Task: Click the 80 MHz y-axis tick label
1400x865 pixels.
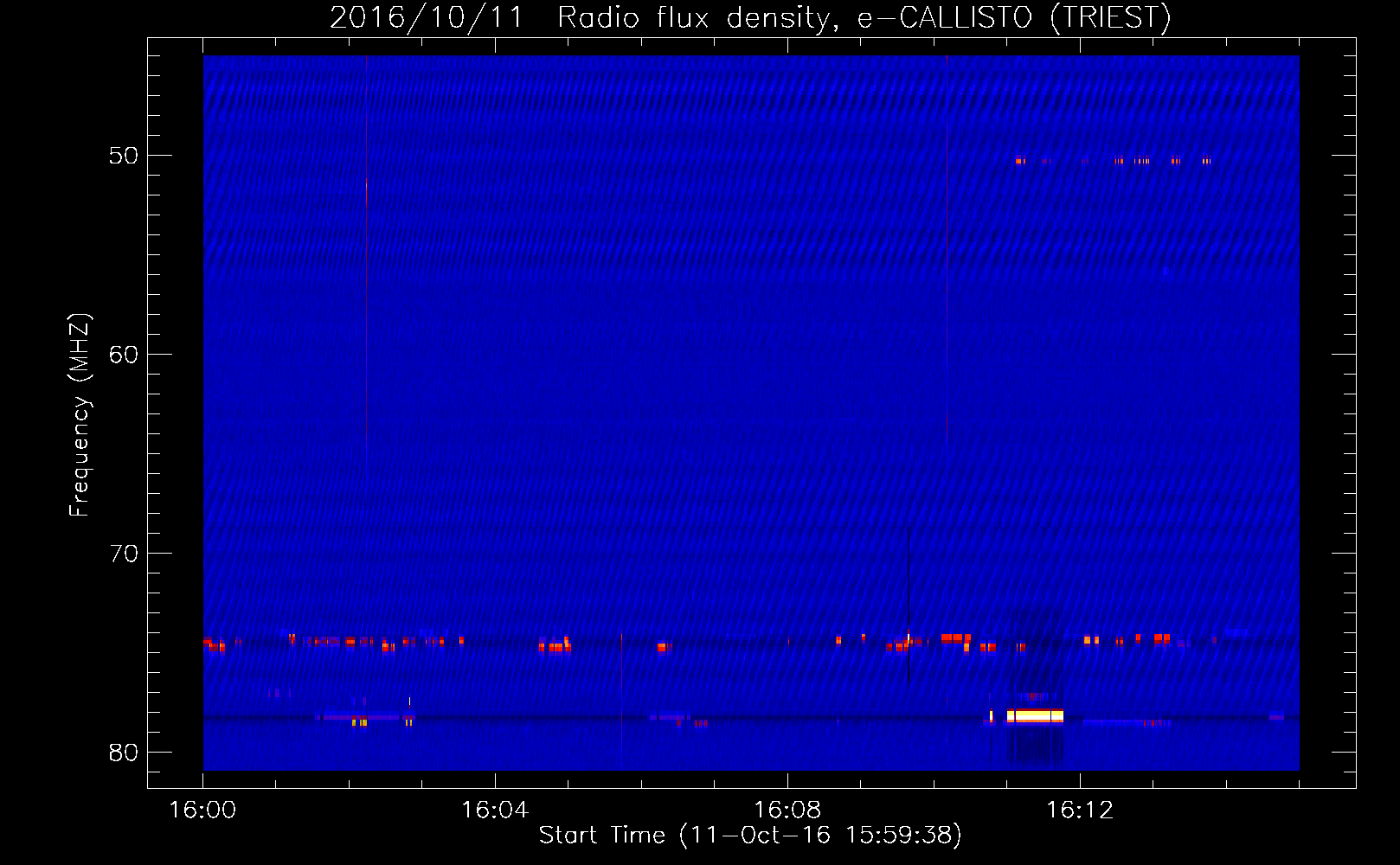Action: coord(124,753)
